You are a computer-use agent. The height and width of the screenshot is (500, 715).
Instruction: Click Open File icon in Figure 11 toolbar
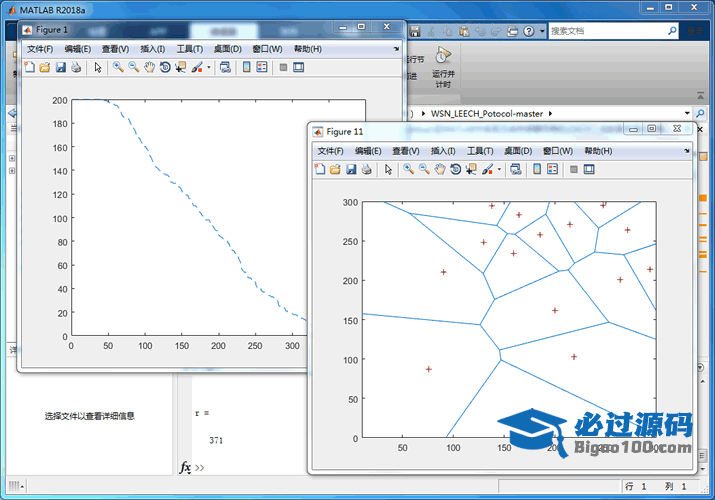pyautogui.click(x=335, y=170)
